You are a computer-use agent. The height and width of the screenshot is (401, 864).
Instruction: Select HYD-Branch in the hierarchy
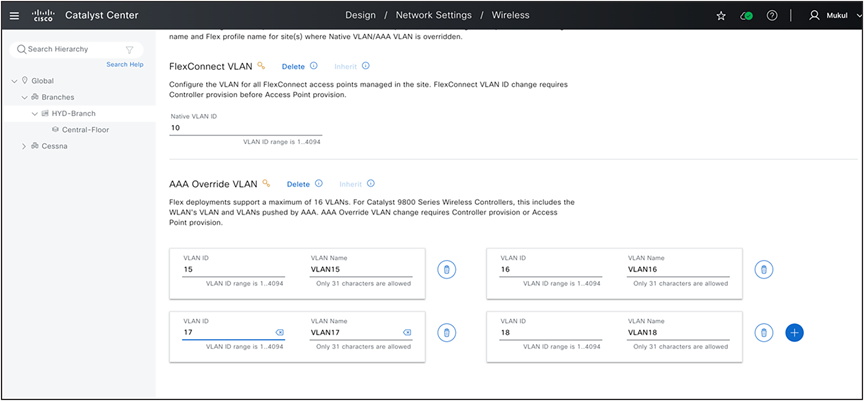pos(74,114)
